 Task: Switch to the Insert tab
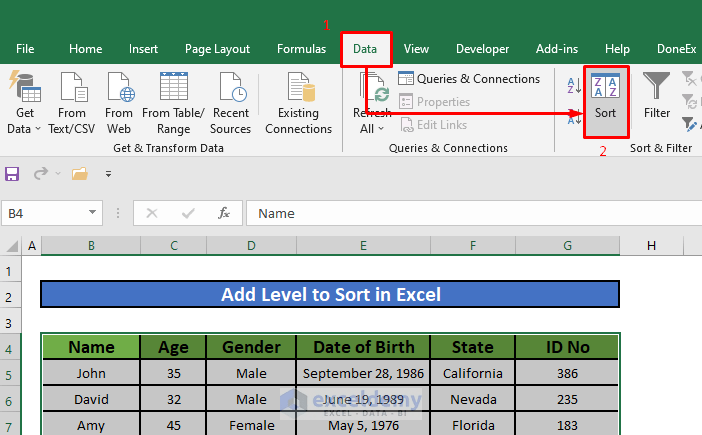pos(143,49)
